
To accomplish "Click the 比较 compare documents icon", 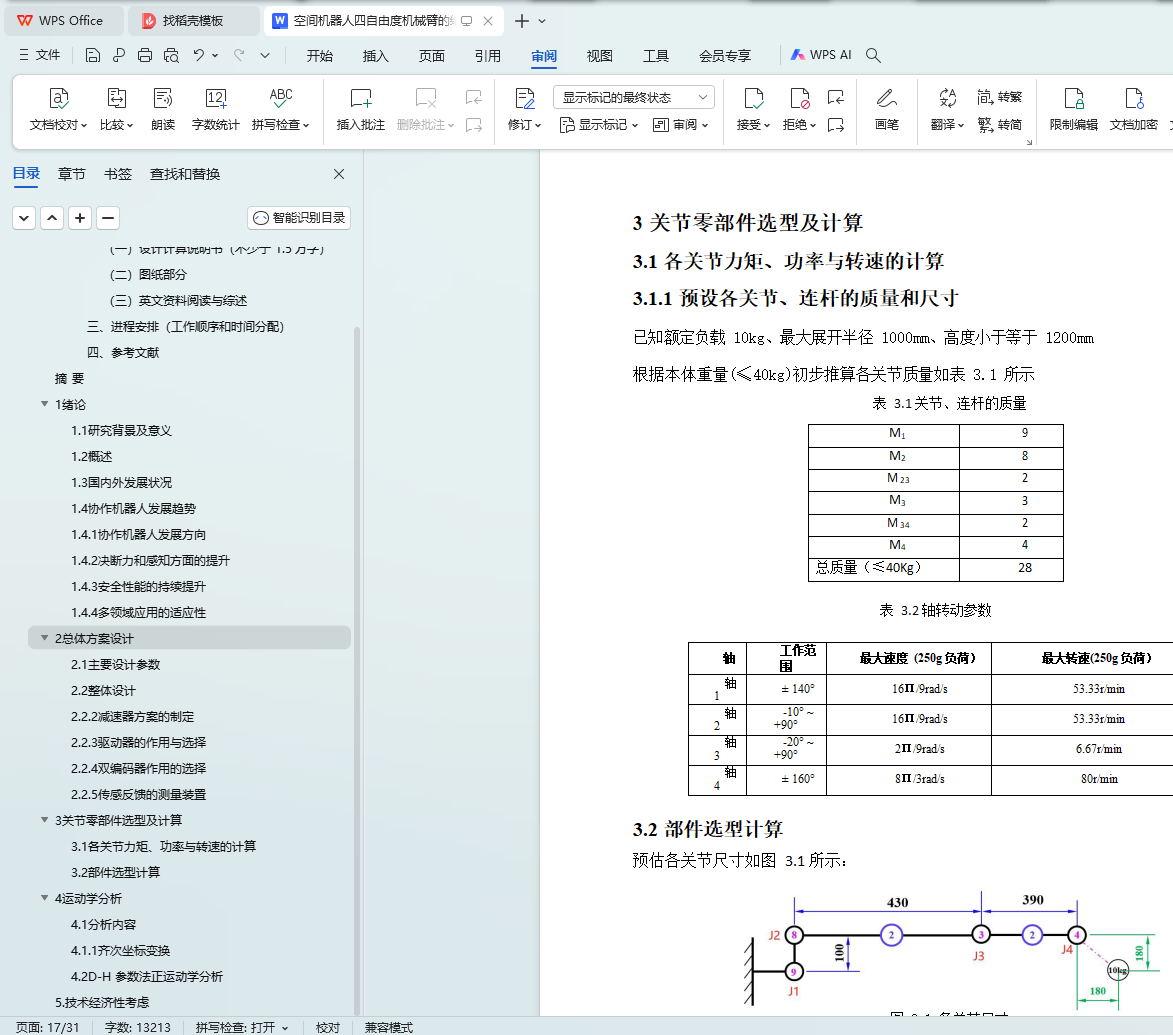I will pos(117,109).
